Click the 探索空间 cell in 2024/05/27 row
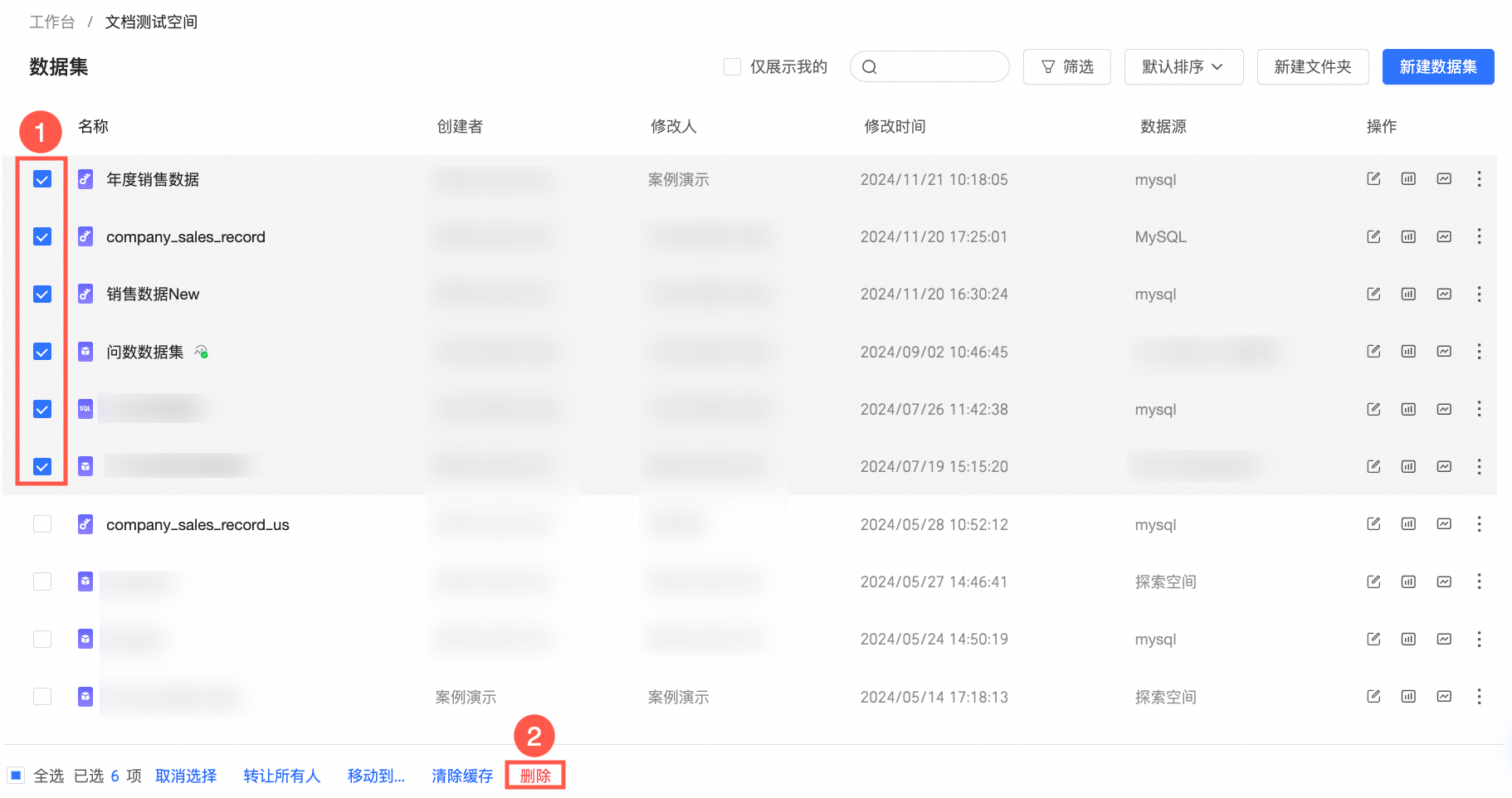This screenshot has width=1512, height=798. coord(1166,581)
